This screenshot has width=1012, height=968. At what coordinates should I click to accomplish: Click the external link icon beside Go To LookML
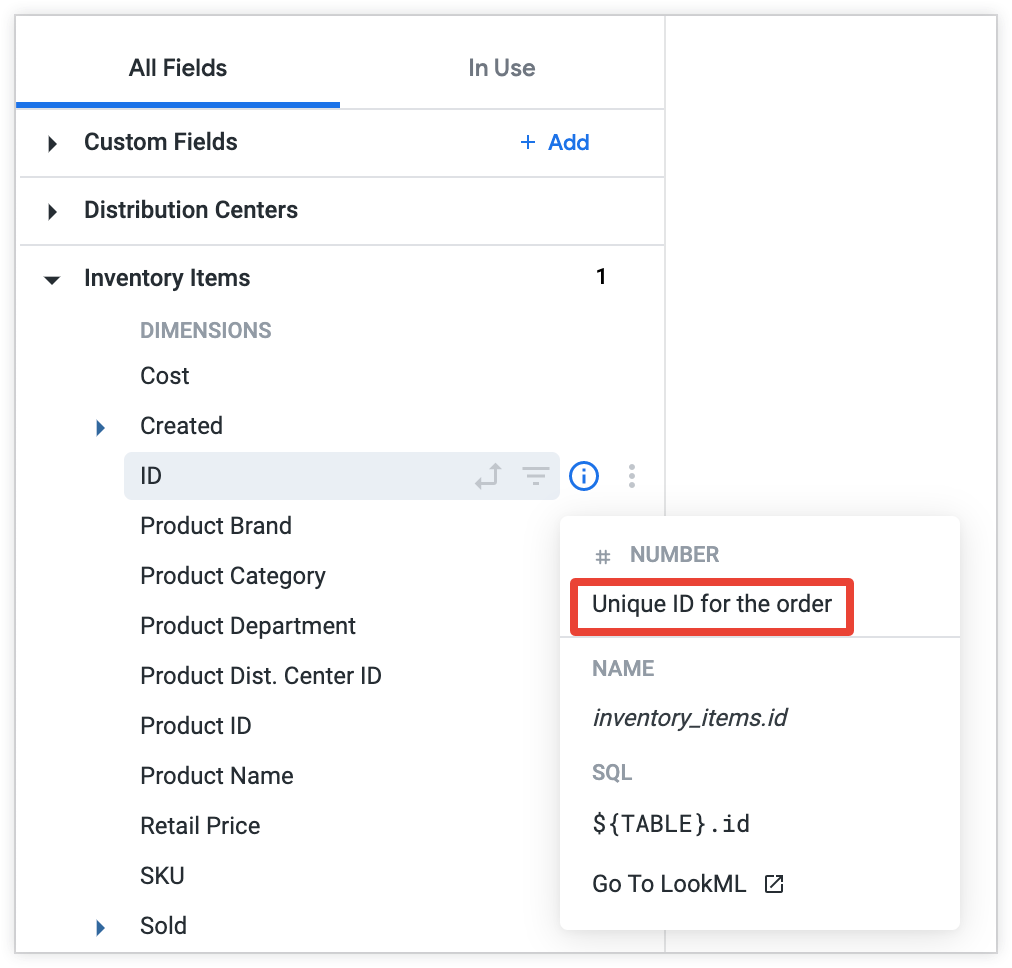(774, 884)
